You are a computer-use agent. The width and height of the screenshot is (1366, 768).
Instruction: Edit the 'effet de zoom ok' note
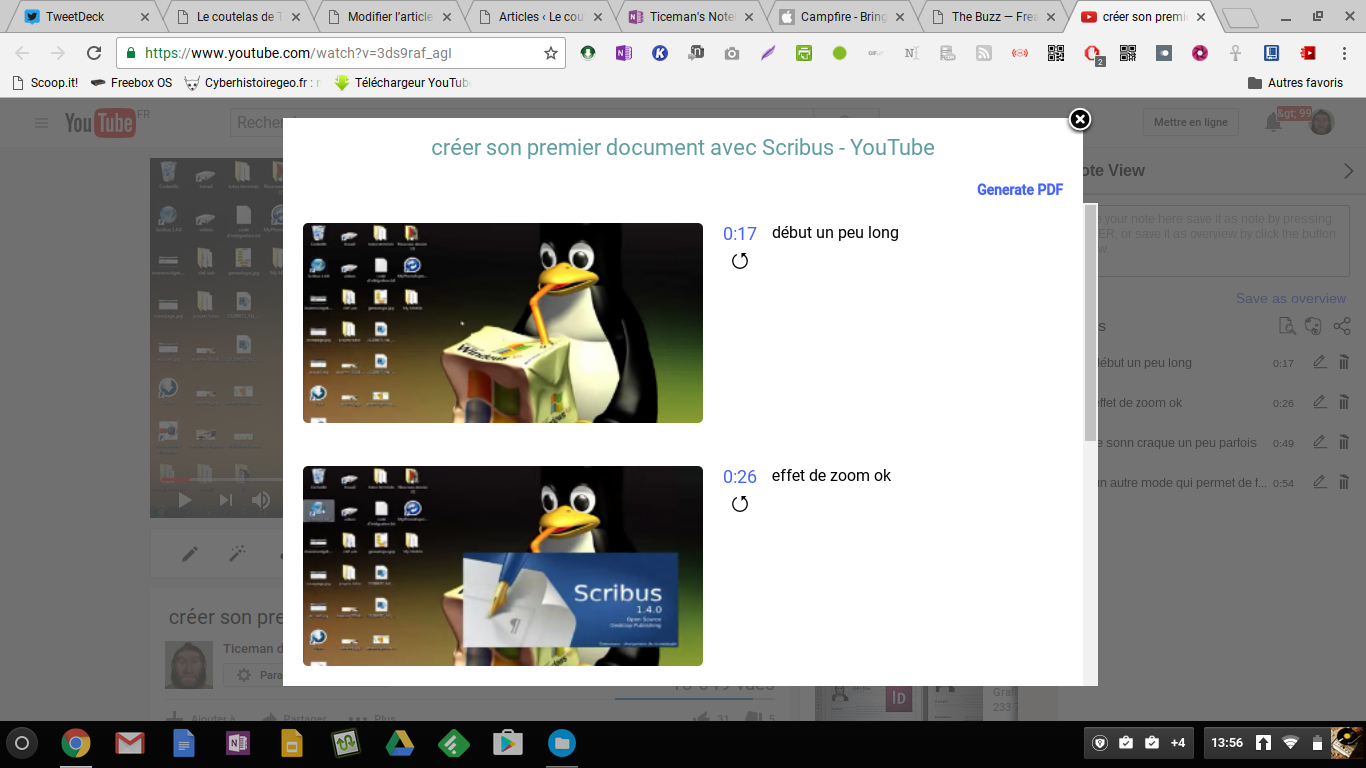pyautogui.click(x=1320, y=402)
